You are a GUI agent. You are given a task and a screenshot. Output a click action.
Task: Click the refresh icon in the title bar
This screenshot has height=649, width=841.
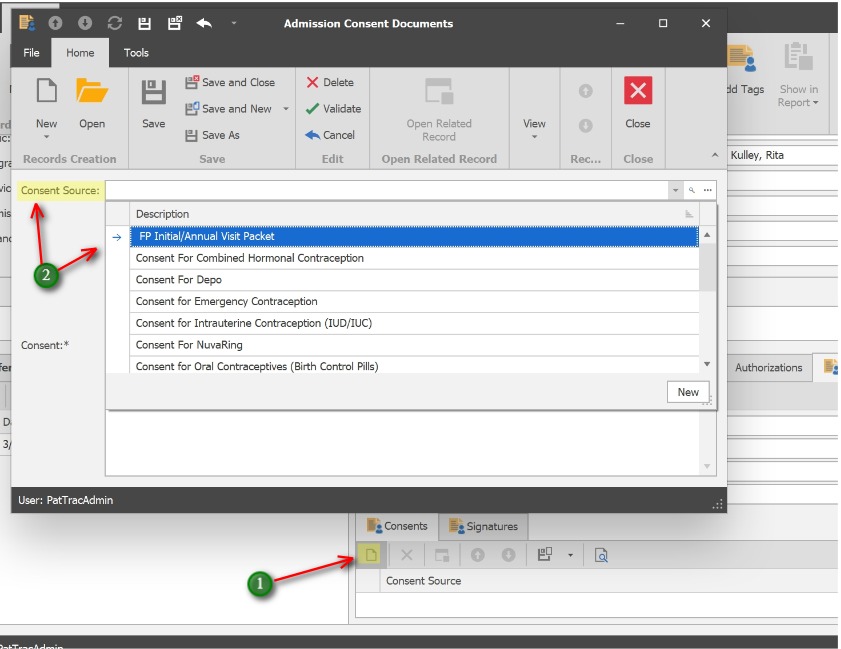click(114, 23)
